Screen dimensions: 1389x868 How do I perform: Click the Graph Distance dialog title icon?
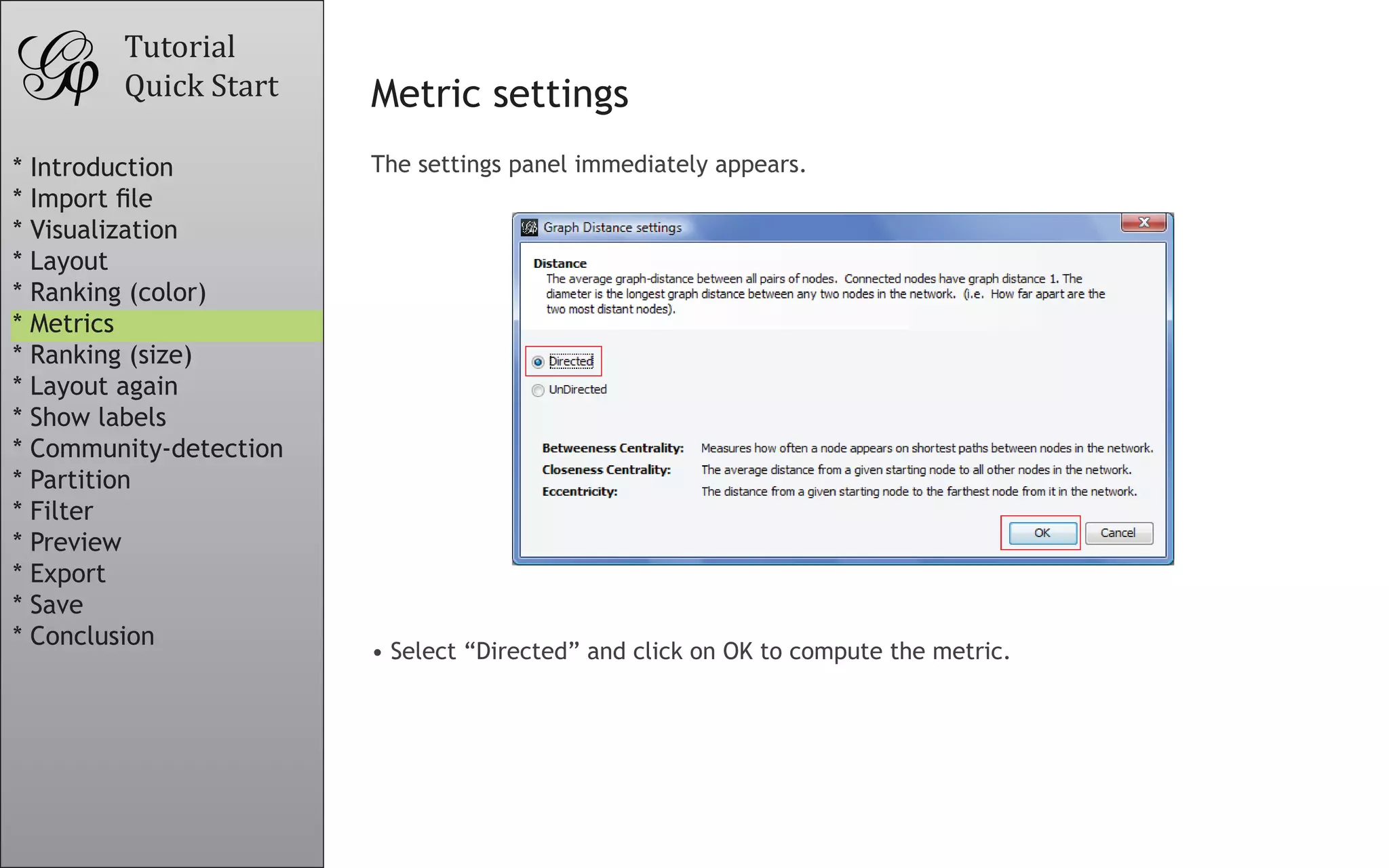tap(529, 228)
